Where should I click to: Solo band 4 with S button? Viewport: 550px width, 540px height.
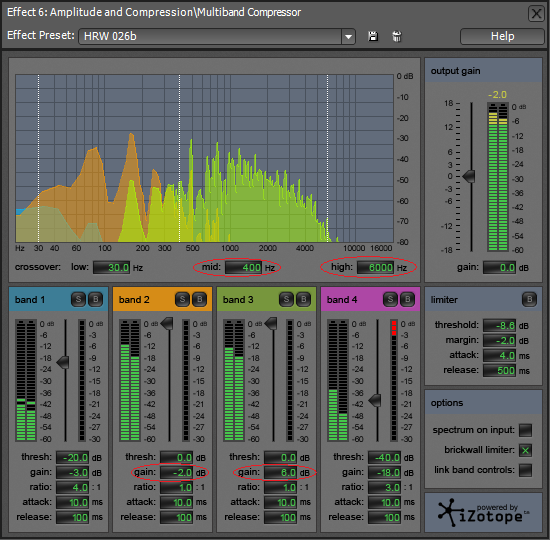click(x=390, y=299)
